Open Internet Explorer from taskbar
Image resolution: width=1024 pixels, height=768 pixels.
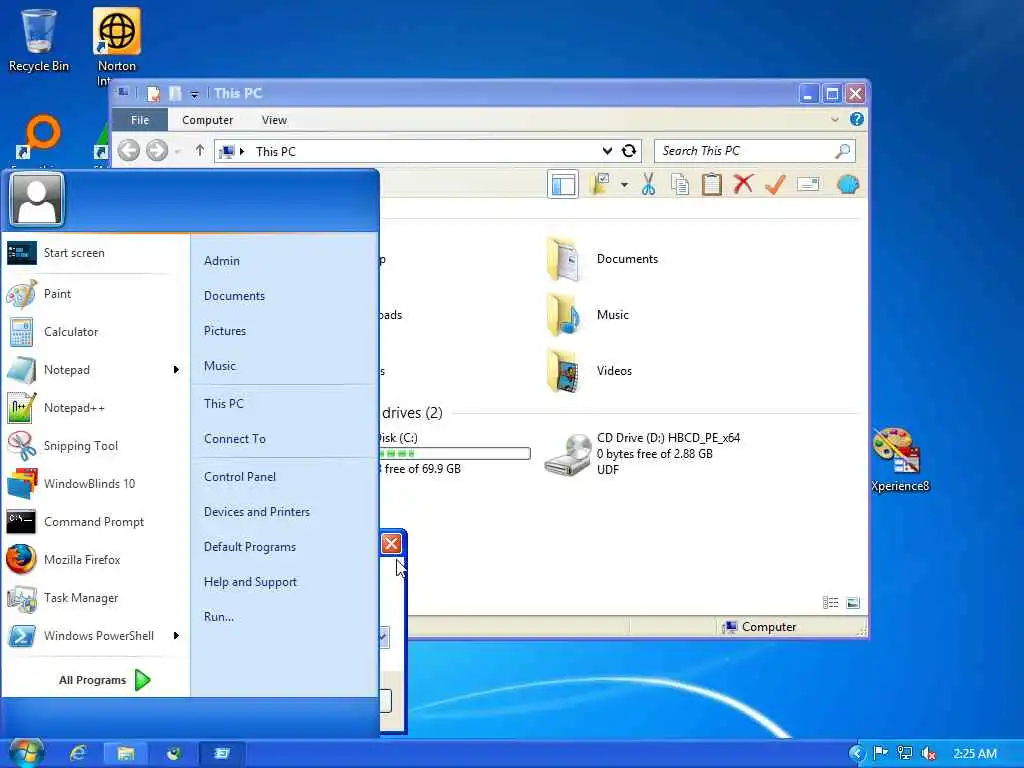coord(78,754)
